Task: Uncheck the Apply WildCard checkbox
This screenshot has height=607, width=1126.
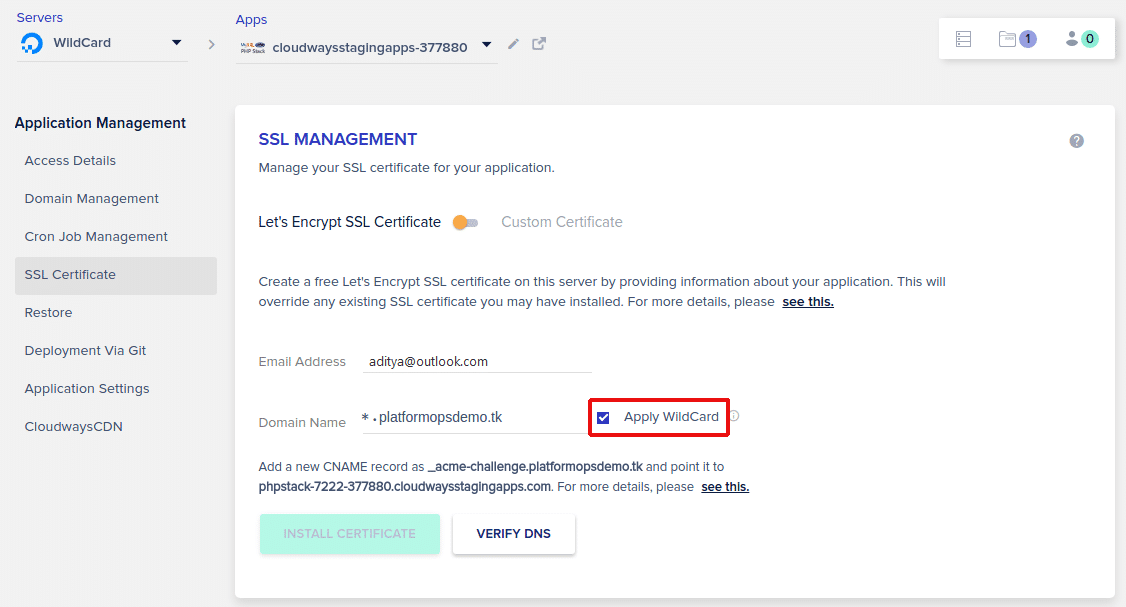Action: (x=603, y=417)
